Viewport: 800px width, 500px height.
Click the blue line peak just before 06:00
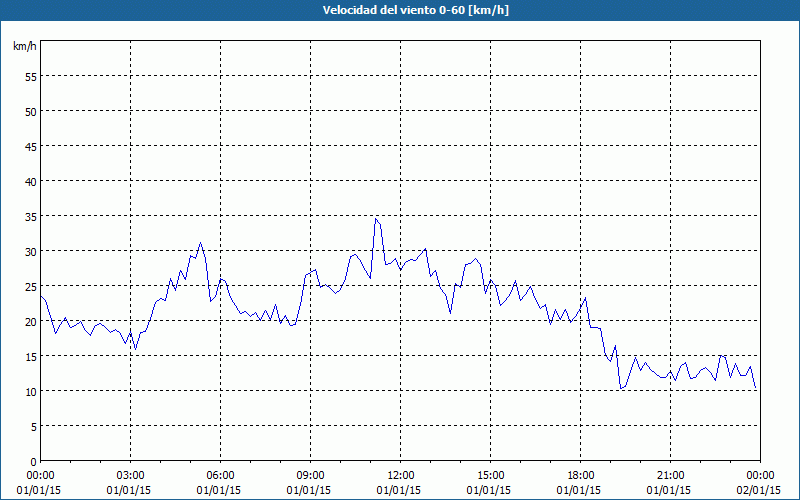point(201,243)
